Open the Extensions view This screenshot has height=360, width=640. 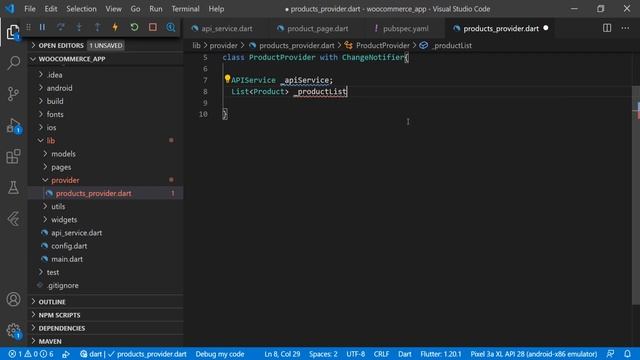pos(13,156)
